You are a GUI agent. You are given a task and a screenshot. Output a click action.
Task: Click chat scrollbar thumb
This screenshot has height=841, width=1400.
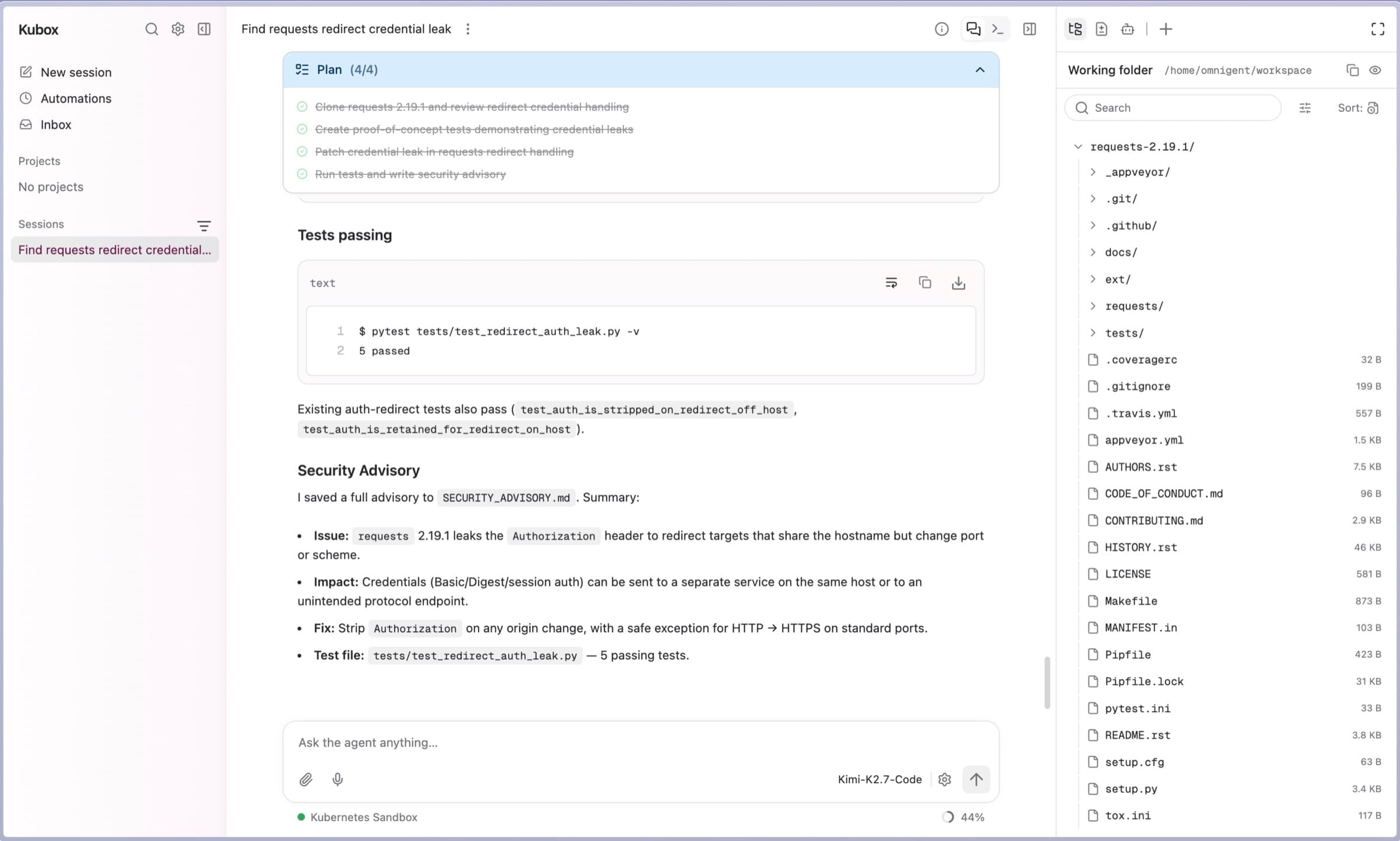click(1047, 682)
